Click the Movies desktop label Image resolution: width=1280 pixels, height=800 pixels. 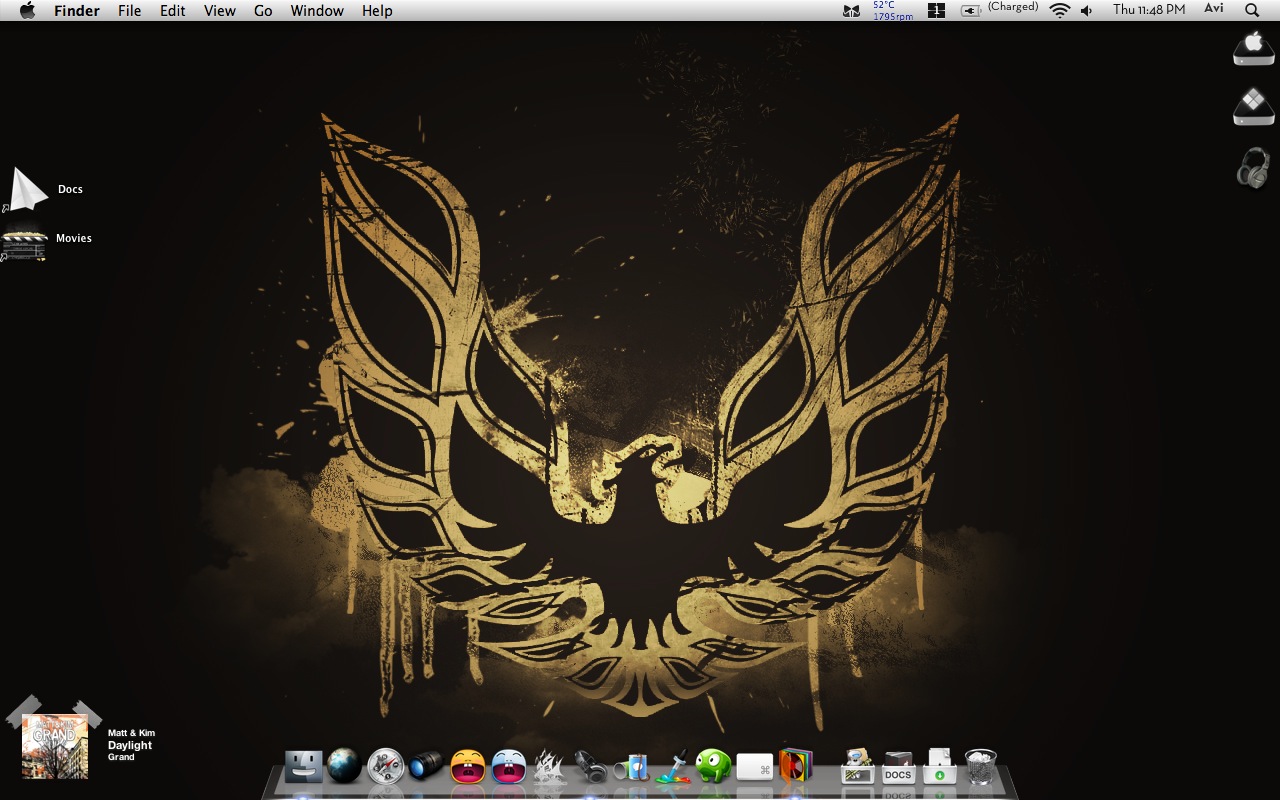[74, 238]
